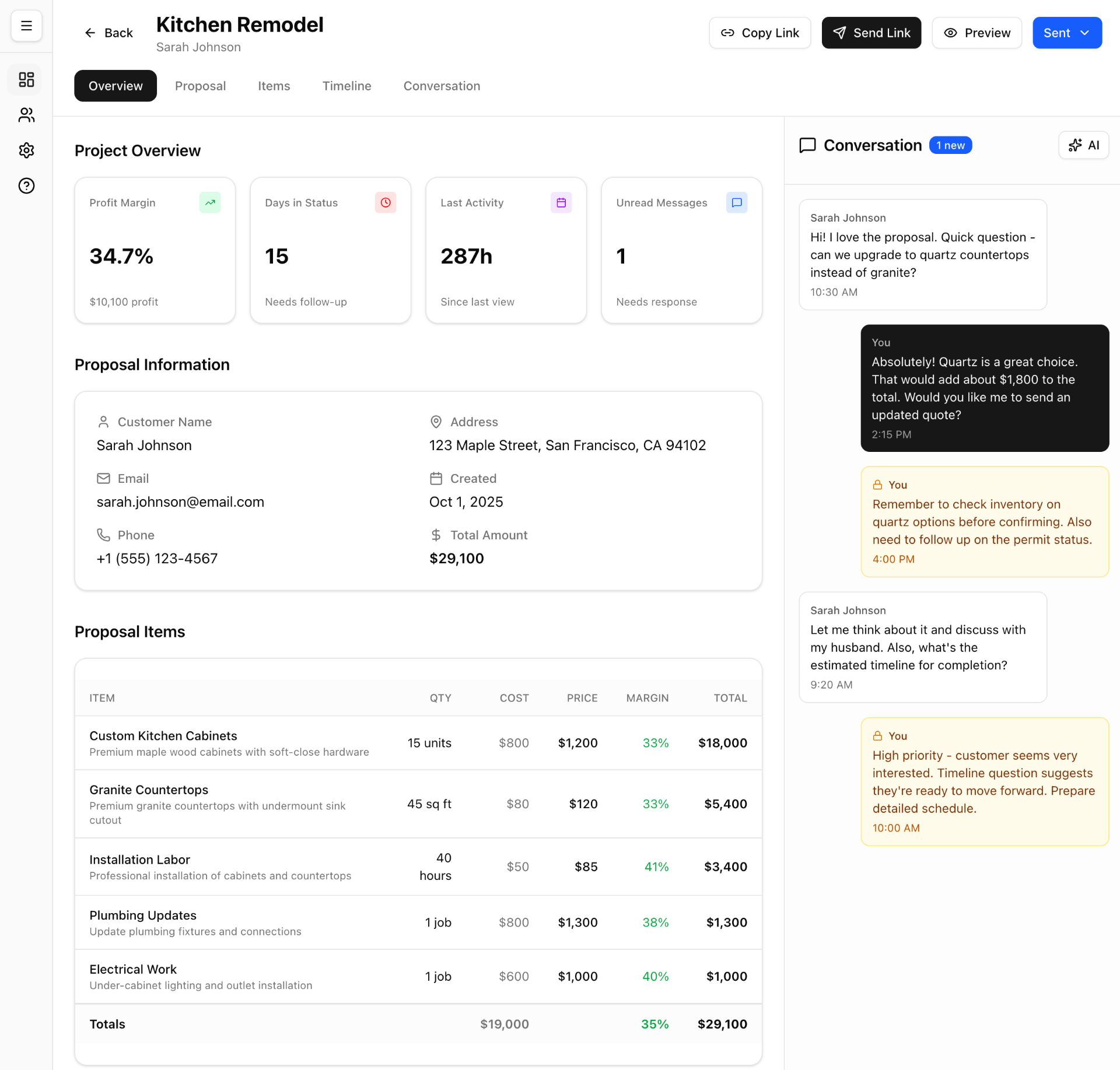Click the 1 new conversation badge

[950, 145]
